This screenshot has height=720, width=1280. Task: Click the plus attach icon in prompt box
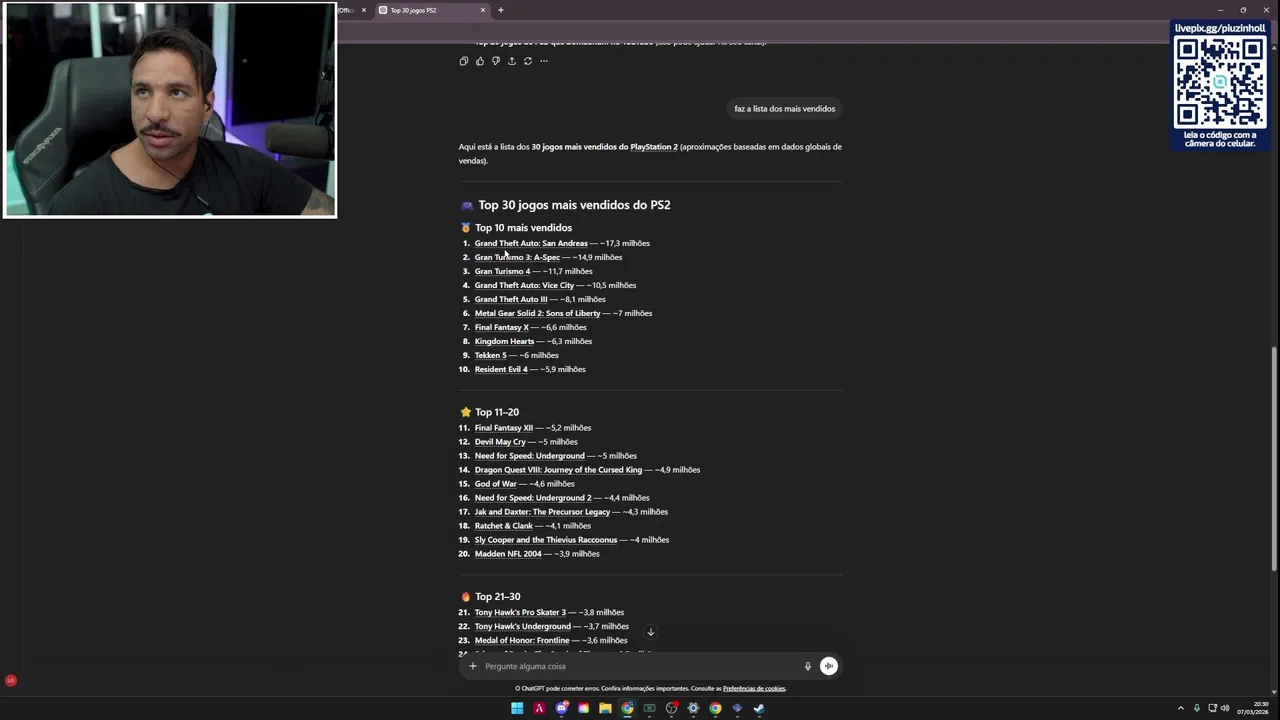[x=473, y=666]
